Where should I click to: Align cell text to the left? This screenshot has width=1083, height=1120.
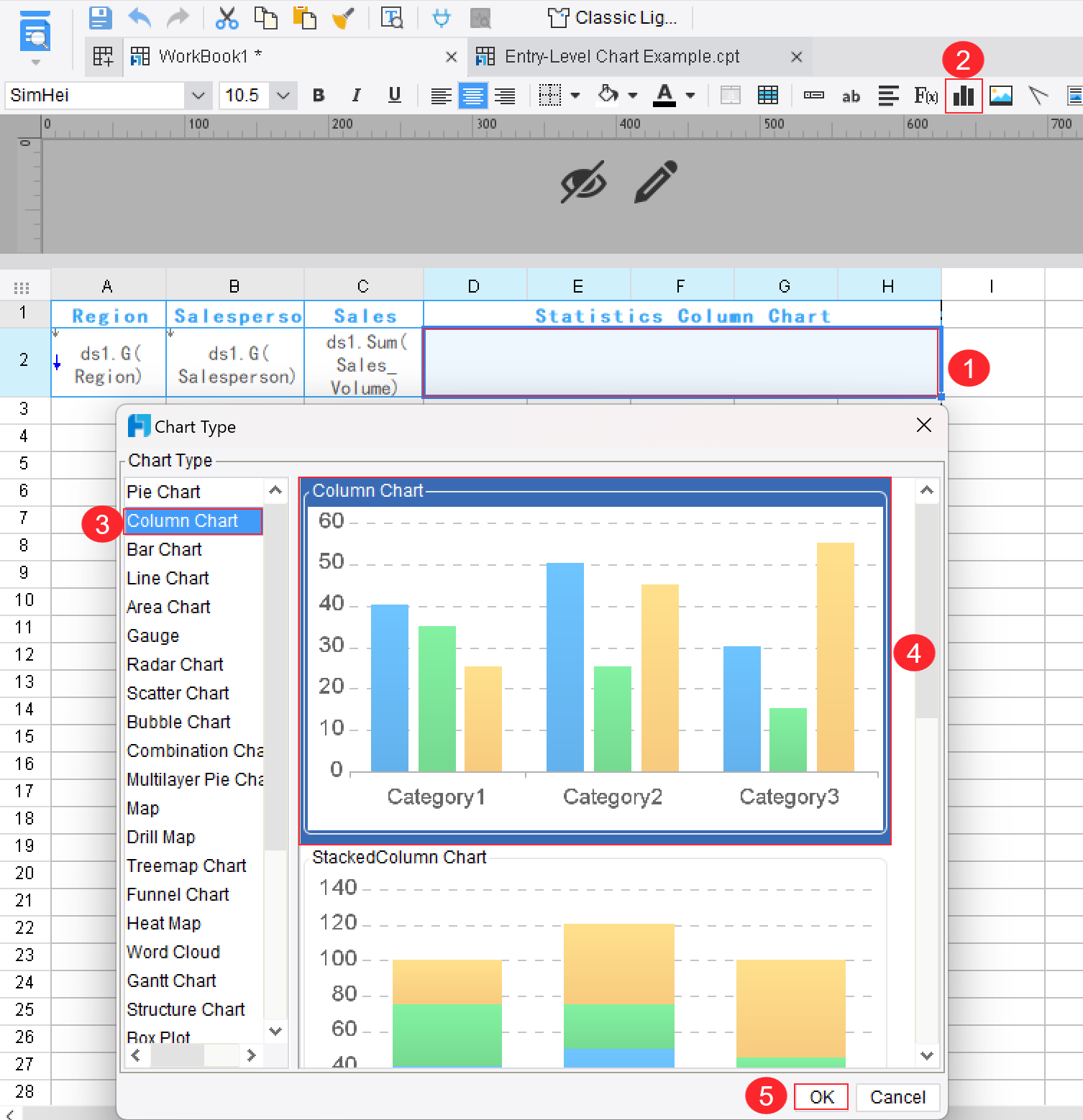[x=441, y=95]
